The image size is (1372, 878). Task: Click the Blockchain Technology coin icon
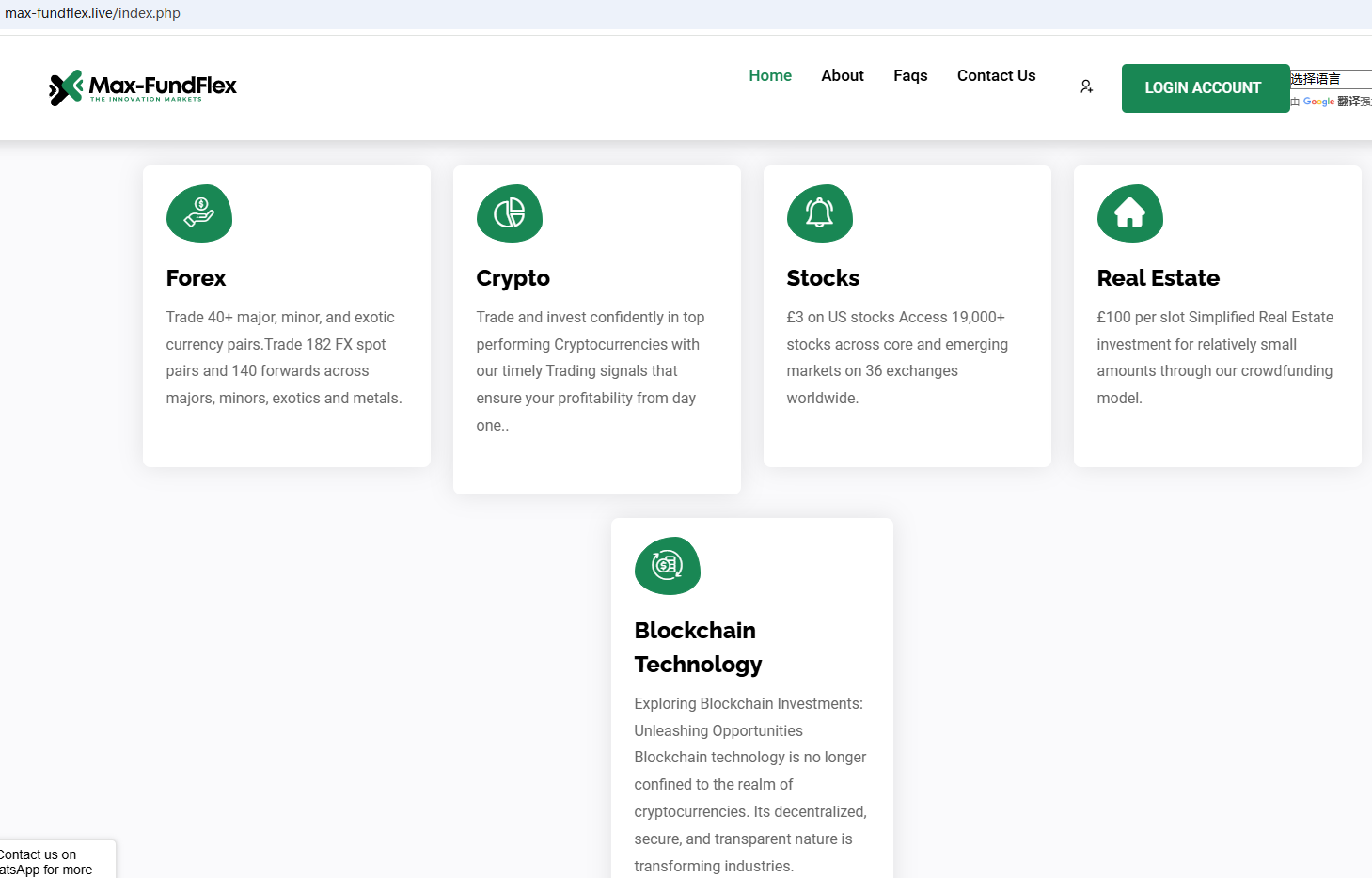(x=668, y=566)
